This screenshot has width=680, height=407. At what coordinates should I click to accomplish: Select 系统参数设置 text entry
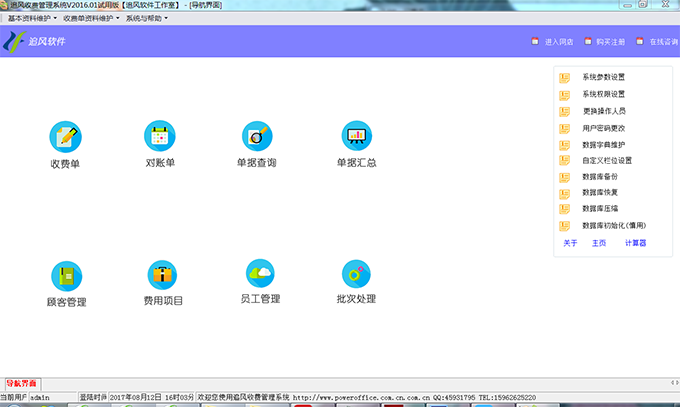(x=603, y=77)
